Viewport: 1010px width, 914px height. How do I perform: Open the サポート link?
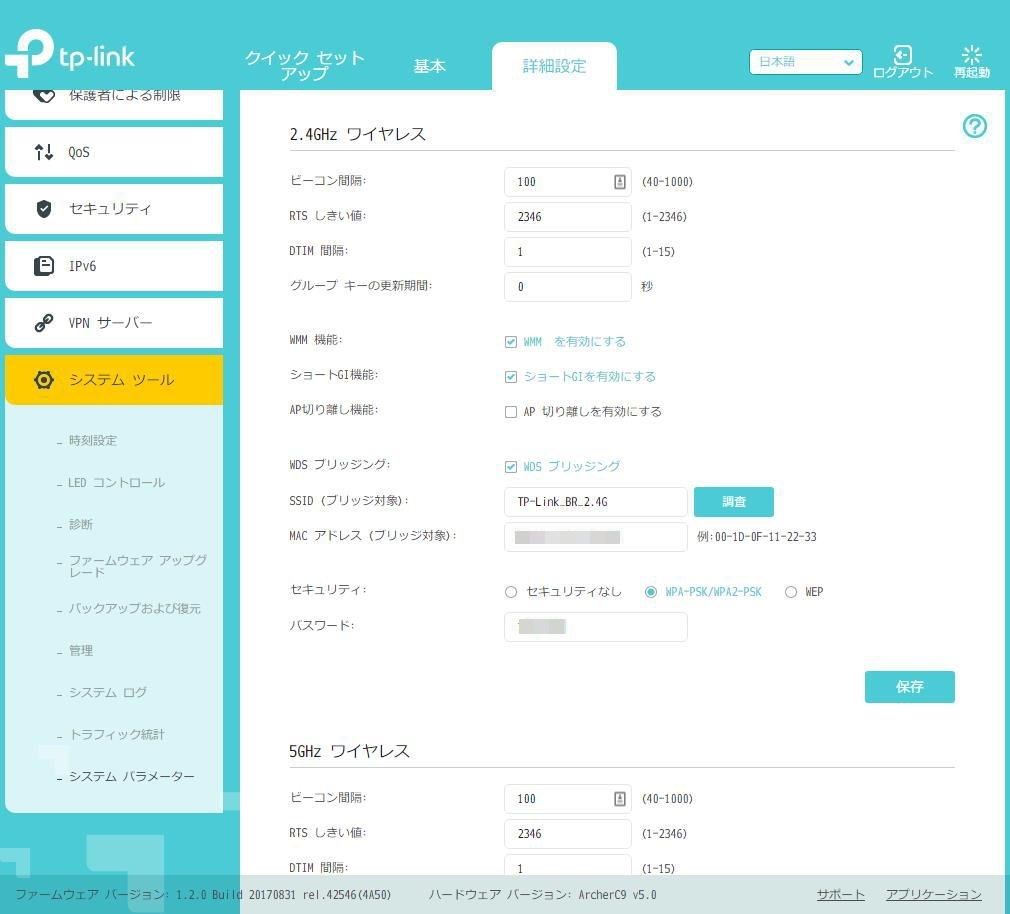pos(839,895)
